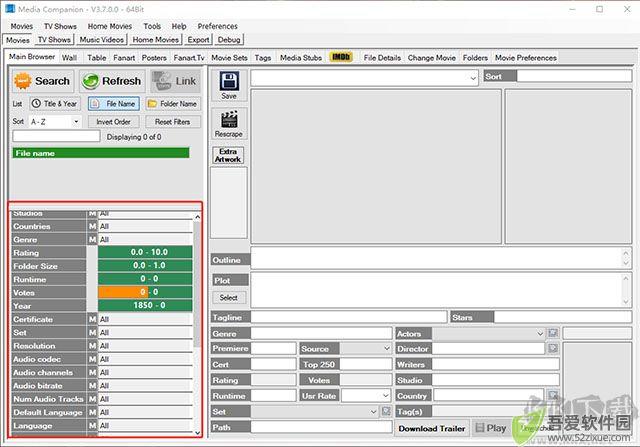List by Folder Name
The image size is (640, 447).
173,104
